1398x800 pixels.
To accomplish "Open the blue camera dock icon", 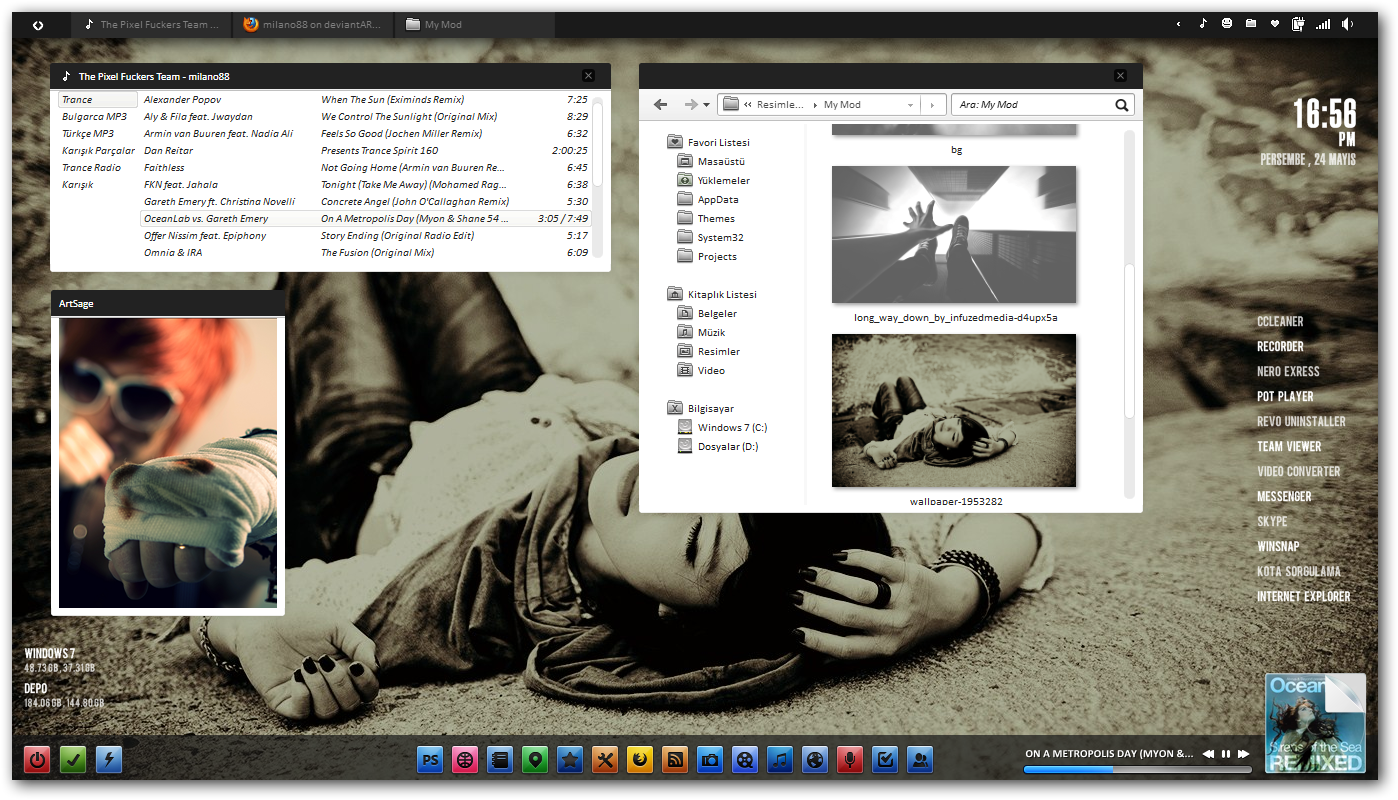I will point(710,760).
